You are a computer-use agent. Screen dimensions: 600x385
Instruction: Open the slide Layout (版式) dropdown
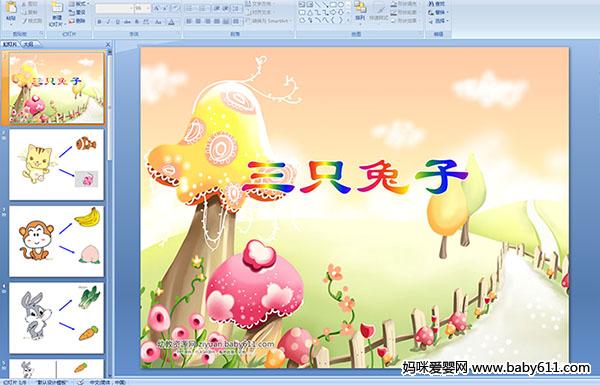[x=79, y=4]
